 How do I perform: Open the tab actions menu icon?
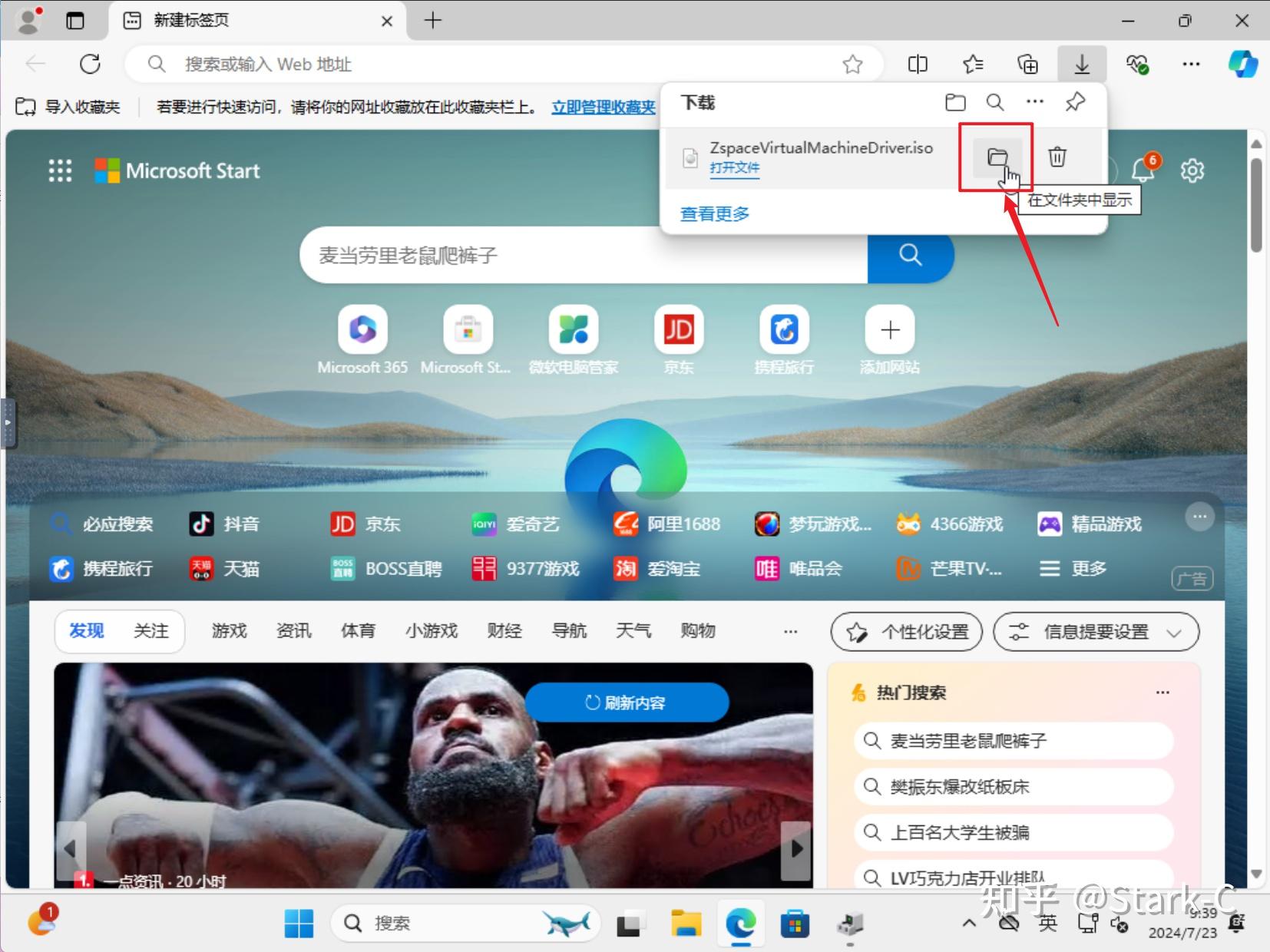coord(75,21)
